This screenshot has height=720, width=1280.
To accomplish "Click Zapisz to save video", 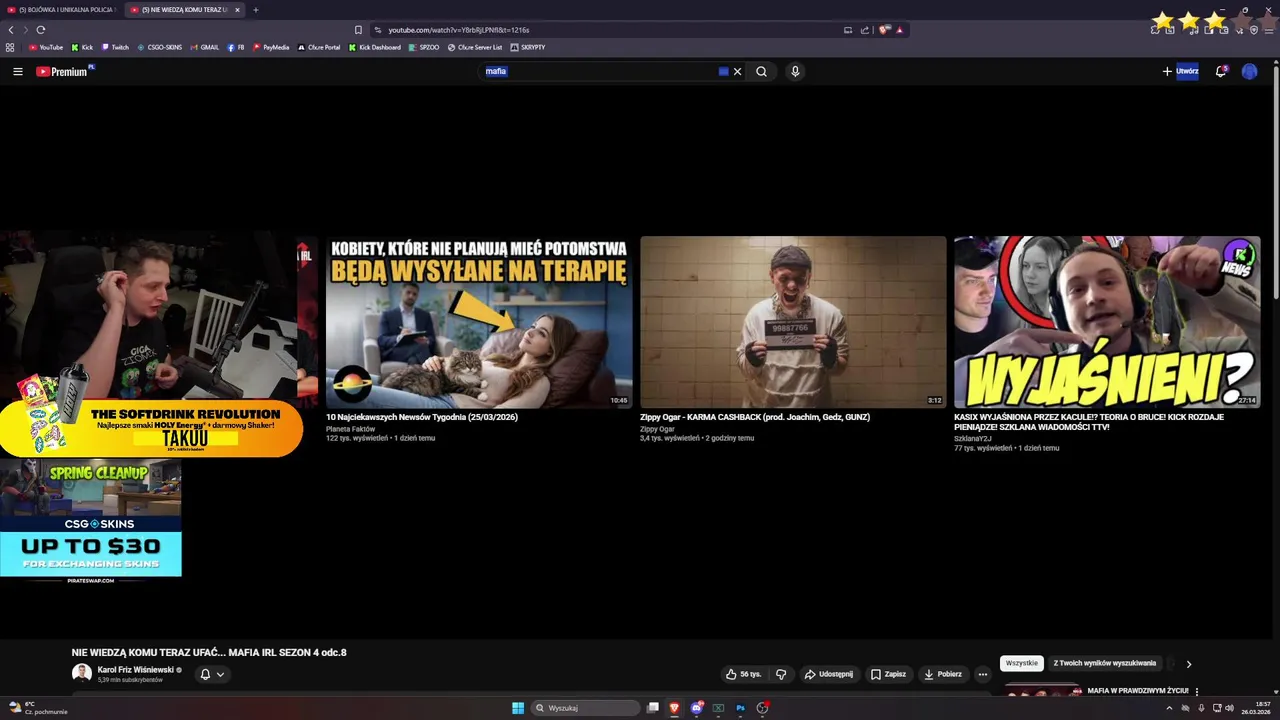I will (x=888, y=674).
